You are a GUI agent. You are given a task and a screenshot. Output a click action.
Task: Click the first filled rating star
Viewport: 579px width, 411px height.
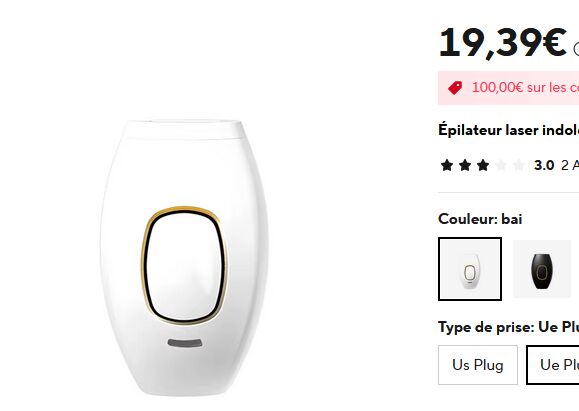447,165
